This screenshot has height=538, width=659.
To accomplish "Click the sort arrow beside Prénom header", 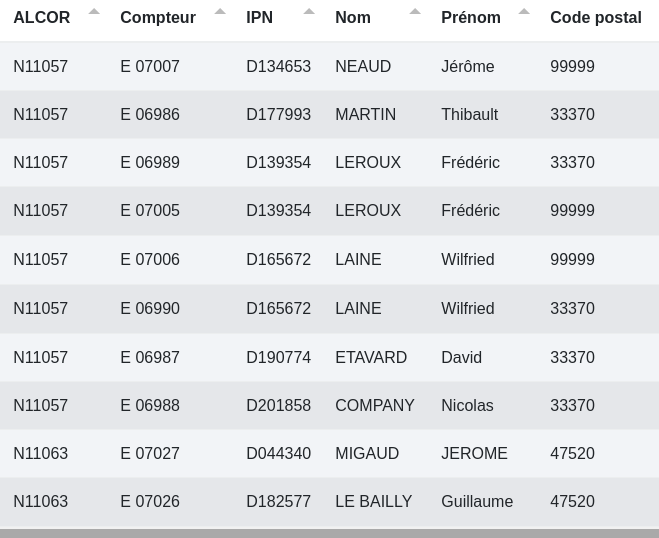I will 524,12.
